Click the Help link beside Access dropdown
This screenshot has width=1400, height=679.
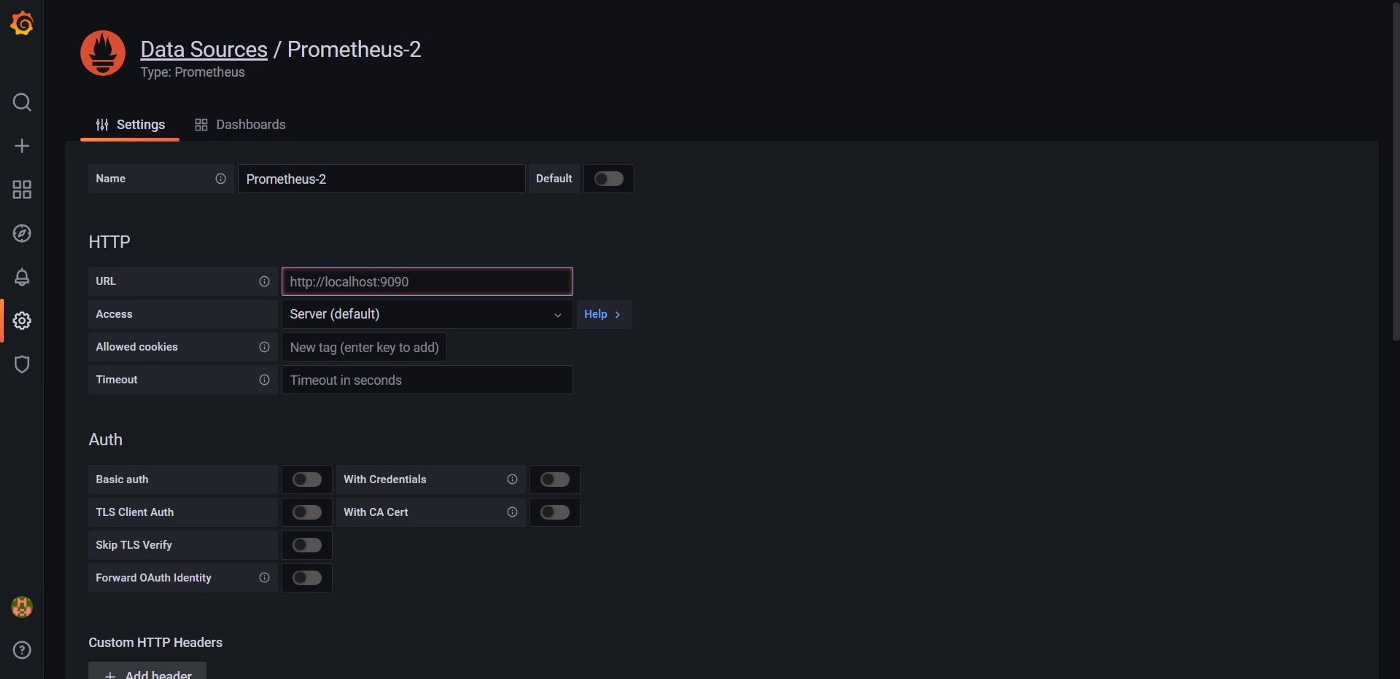(604, 314)
